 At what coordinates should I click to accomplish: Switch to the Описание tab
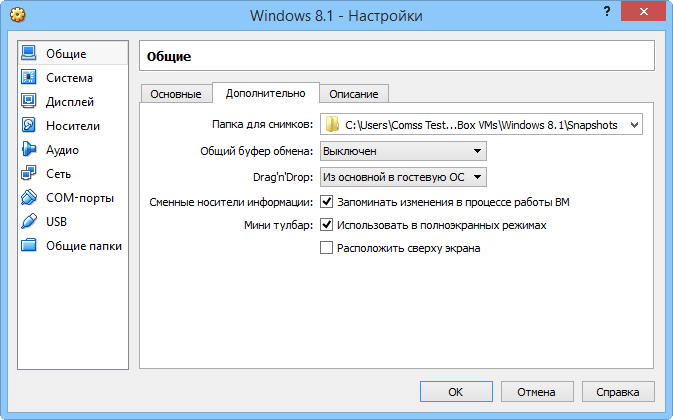click(x=354, y=94)
